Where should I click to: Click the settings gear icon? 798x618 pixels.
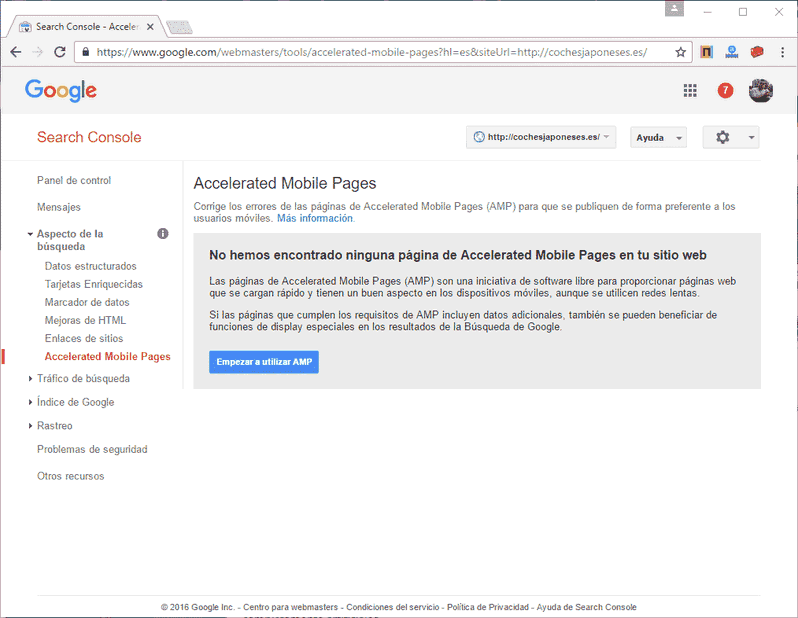(723, 137)
